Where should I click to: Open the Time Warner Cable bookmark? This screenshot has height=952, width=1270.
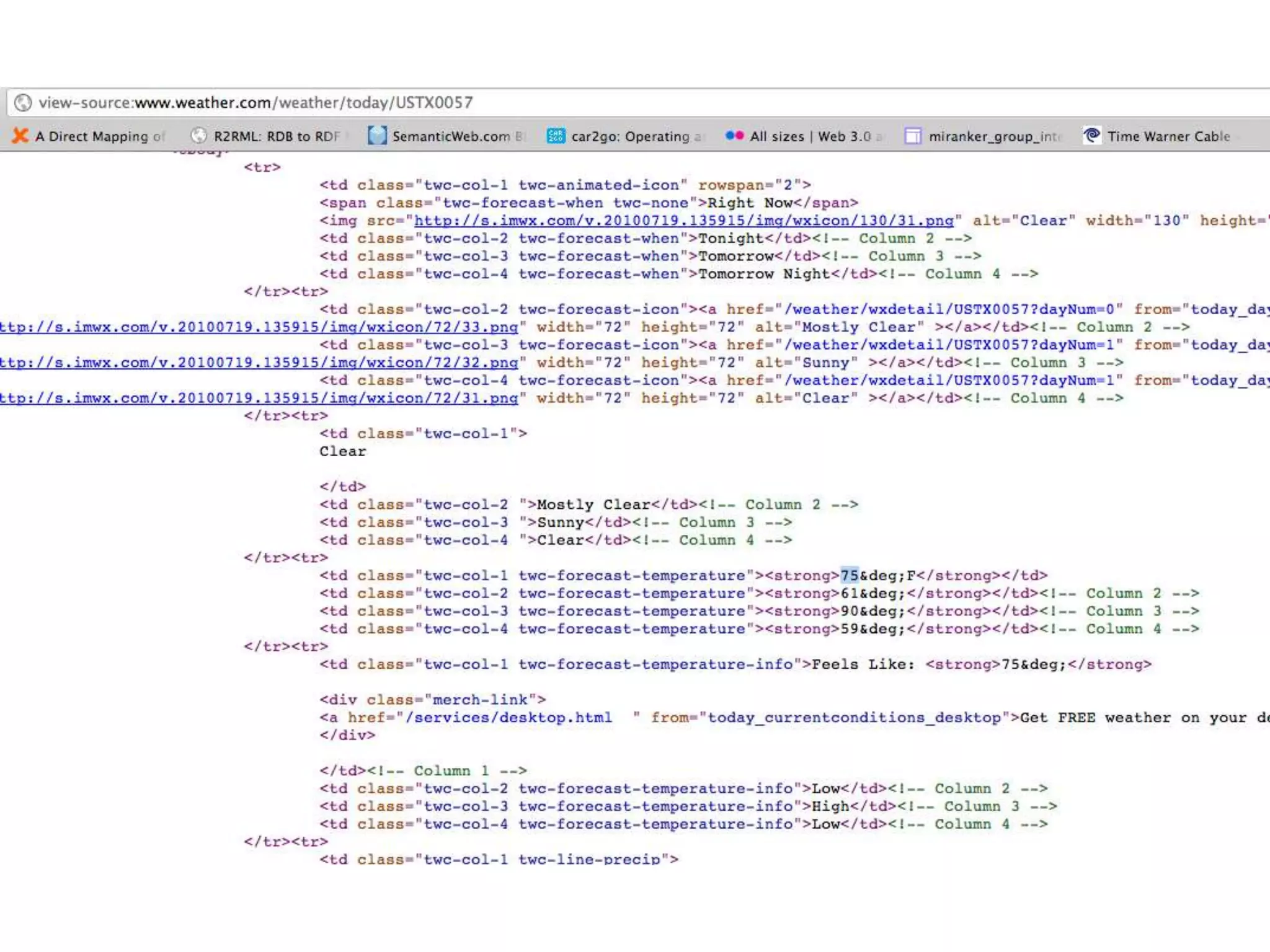pyautogui.click(x=1168, y=136)
